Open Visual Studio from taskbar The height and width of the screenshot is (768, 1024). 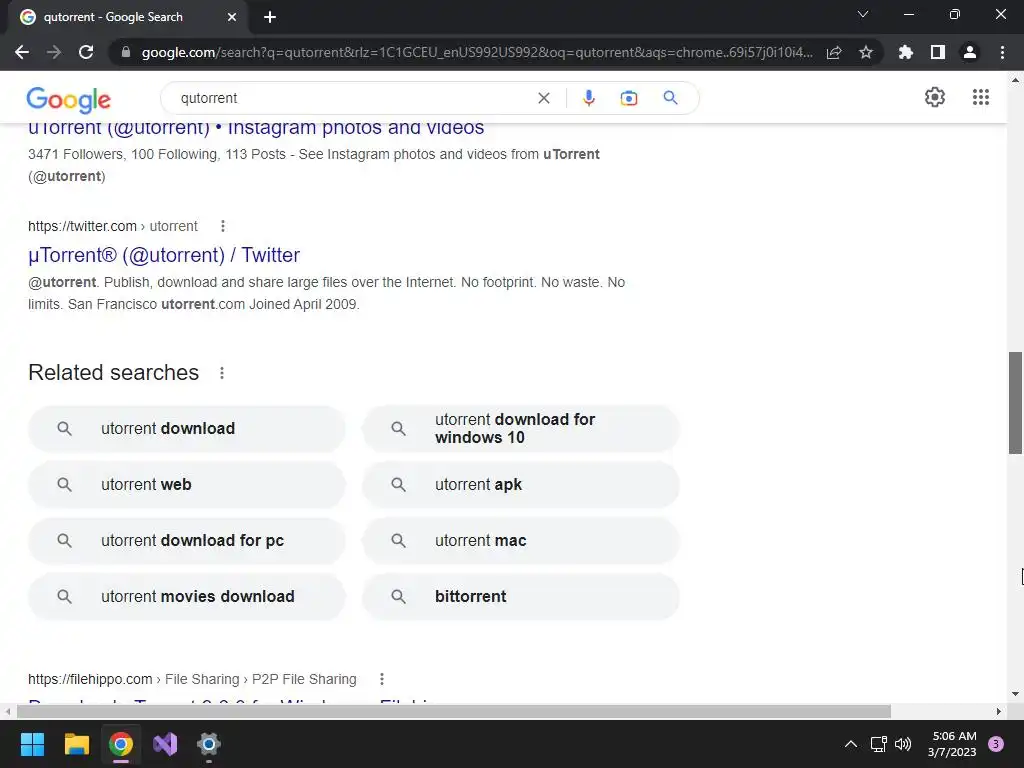coord(165,744)
